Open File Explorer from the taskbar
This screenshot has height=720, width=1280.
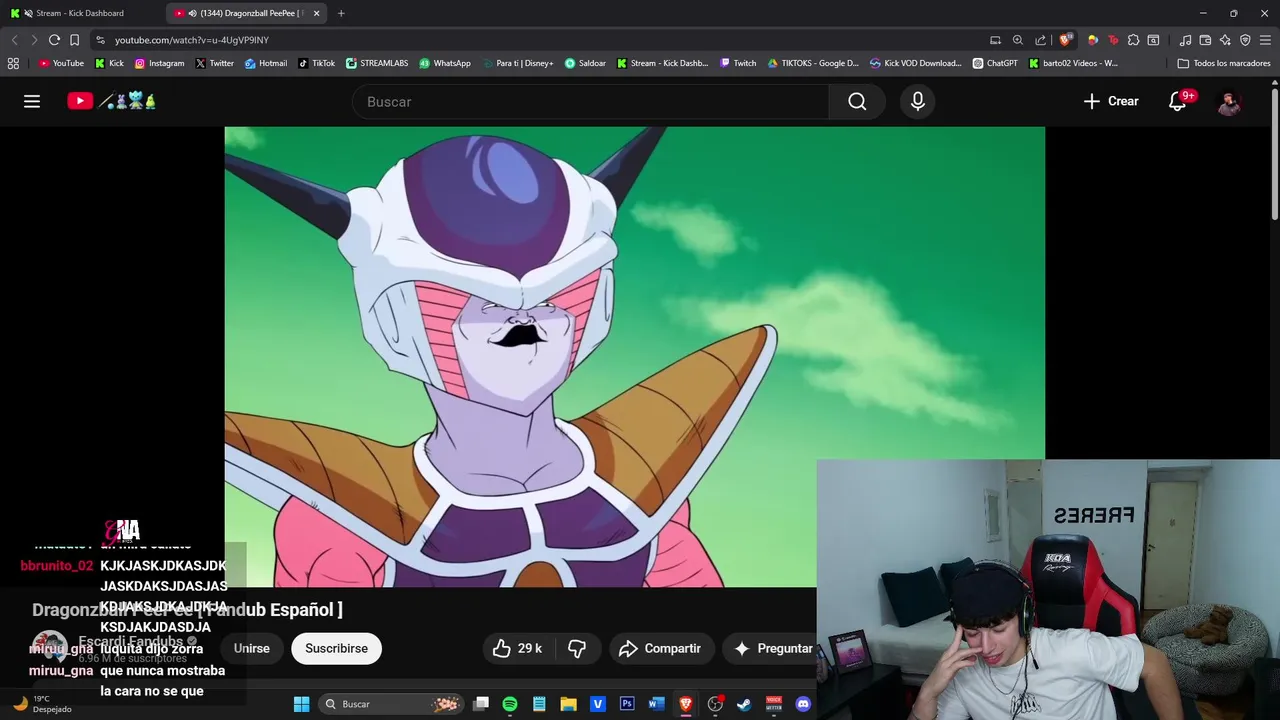point(568,704)
